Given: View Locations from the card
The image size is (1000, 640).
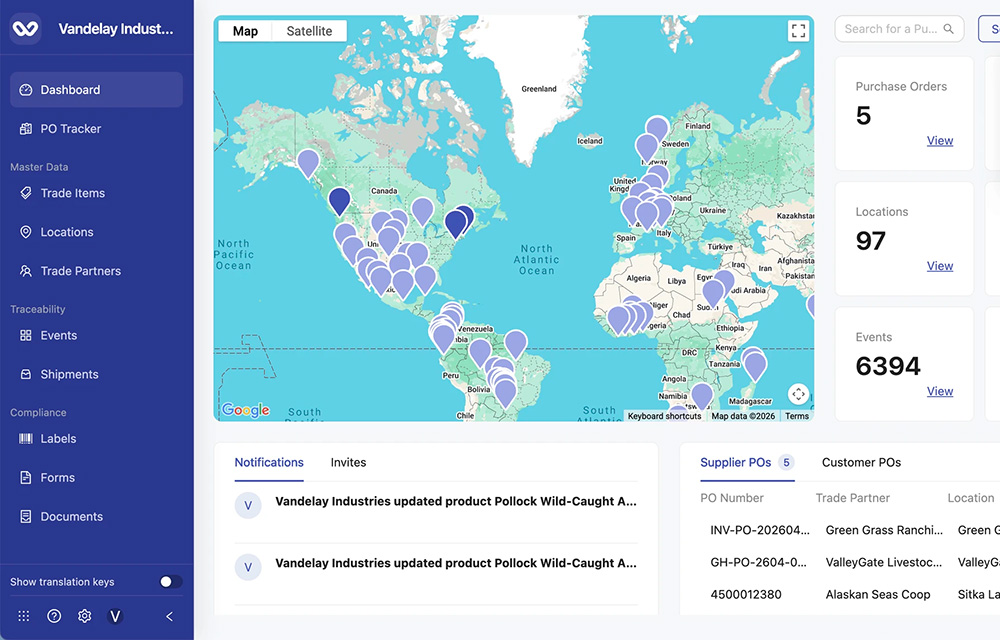Looking at the screenshot, I should pos(940,266).
